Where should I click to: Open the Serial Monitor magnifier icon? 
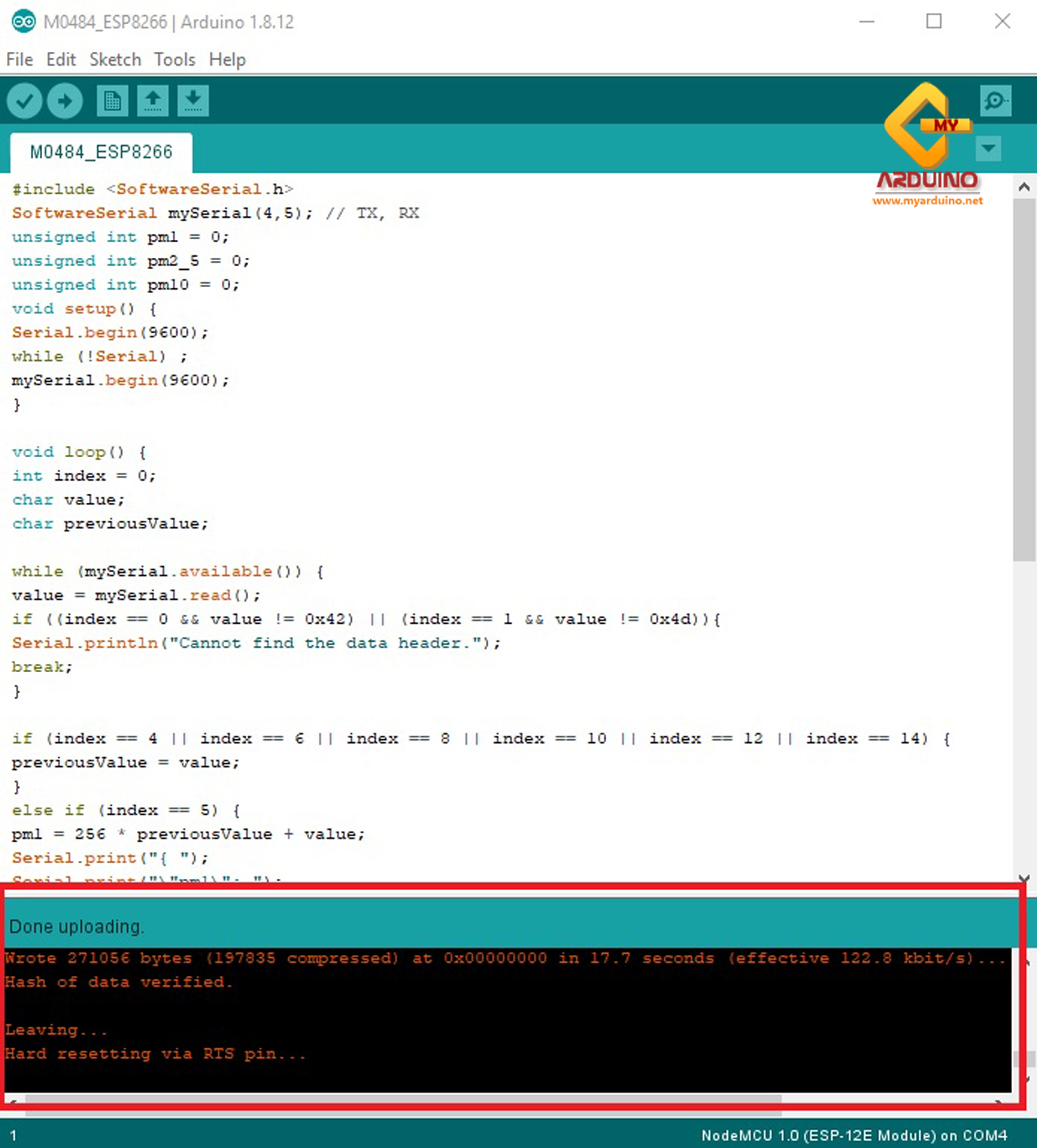coord(995,102)
